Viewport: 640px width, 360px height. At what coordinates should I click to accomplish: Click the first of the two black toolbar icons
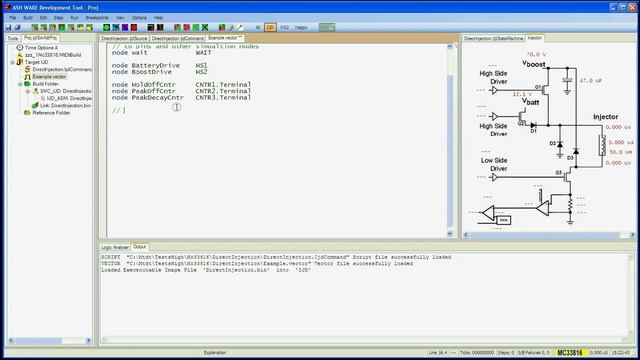[x=151, y=27]
